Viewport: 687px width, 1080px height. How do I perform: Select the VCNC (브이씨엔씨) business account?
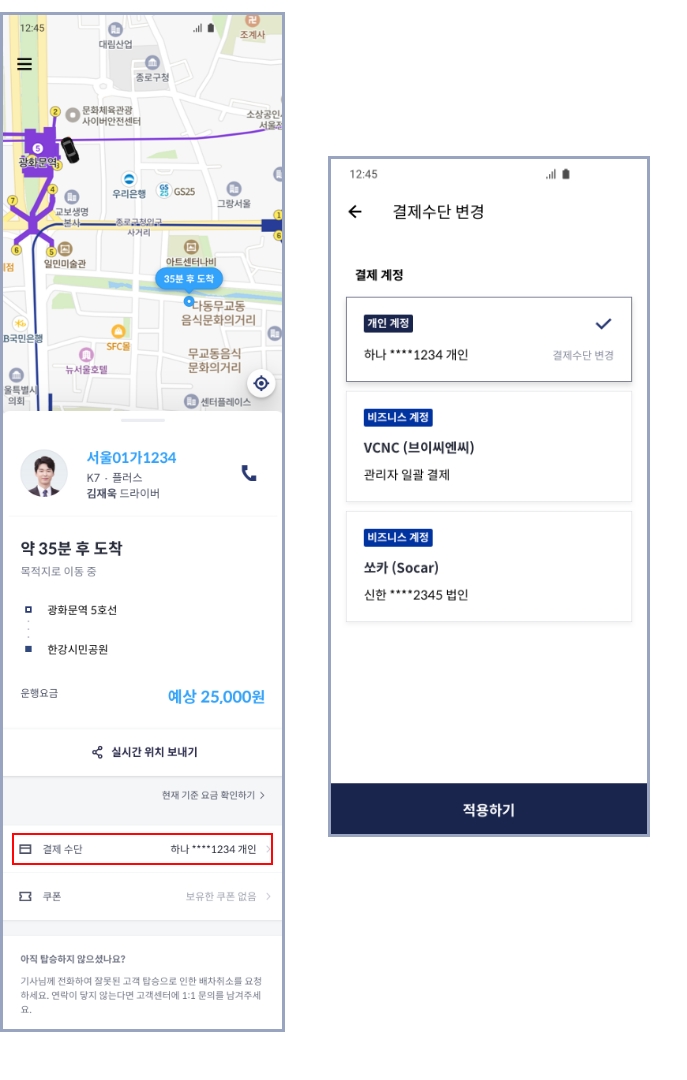pyautogui.click(x=489, y=446)
